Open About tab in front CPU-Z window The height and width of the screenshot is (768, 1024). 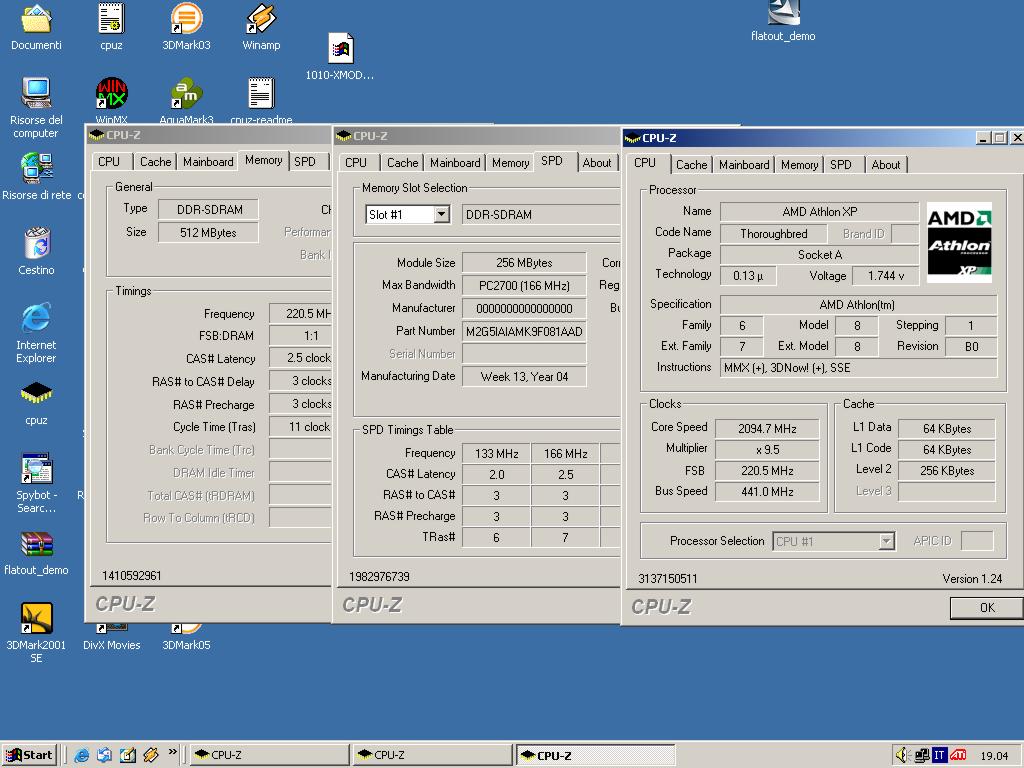(x=886, y=165)
